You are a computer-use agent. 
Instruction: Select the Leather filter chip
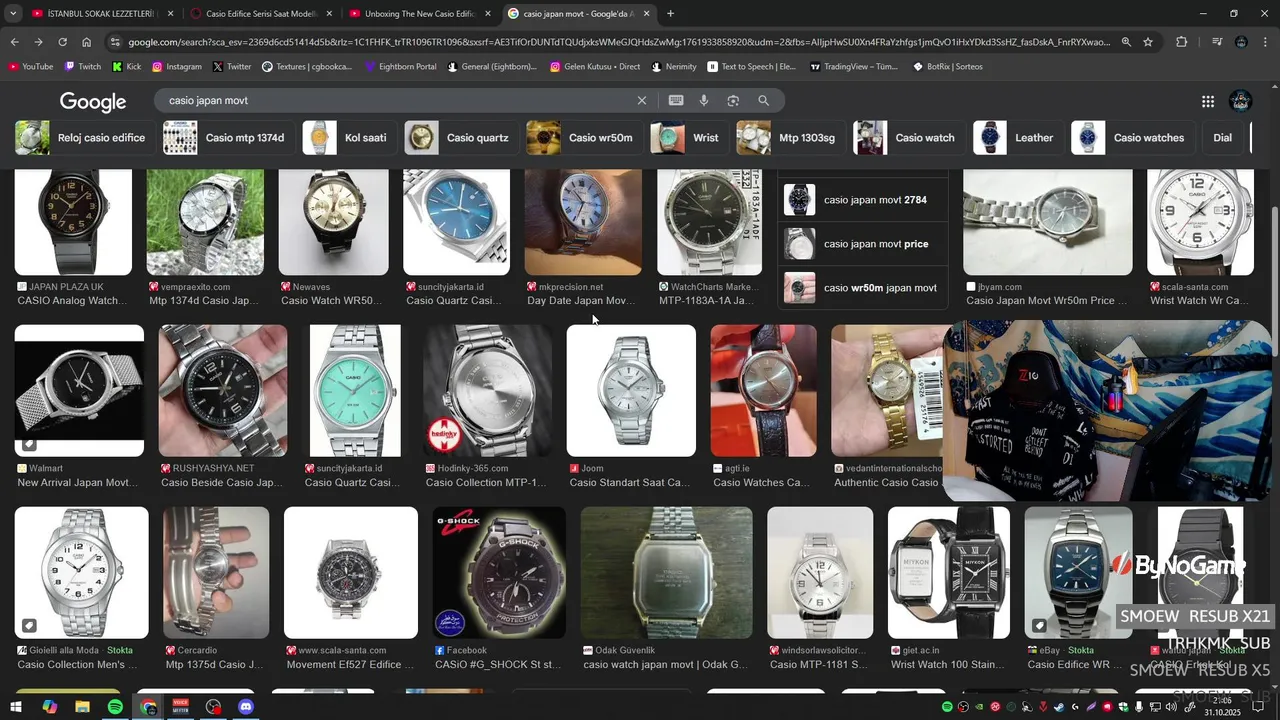(1017, 138)
